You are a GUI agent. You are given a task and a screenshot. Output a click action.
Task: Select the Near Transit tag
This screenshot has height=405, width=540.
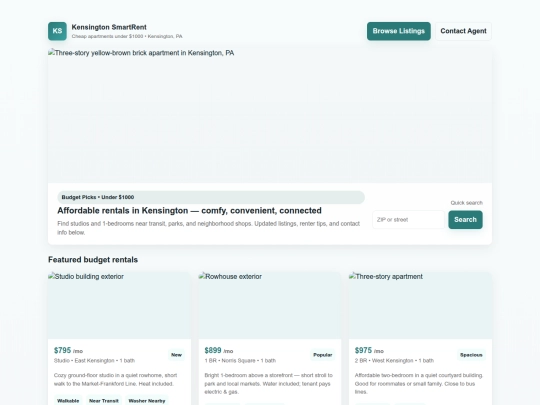[104, 401]
